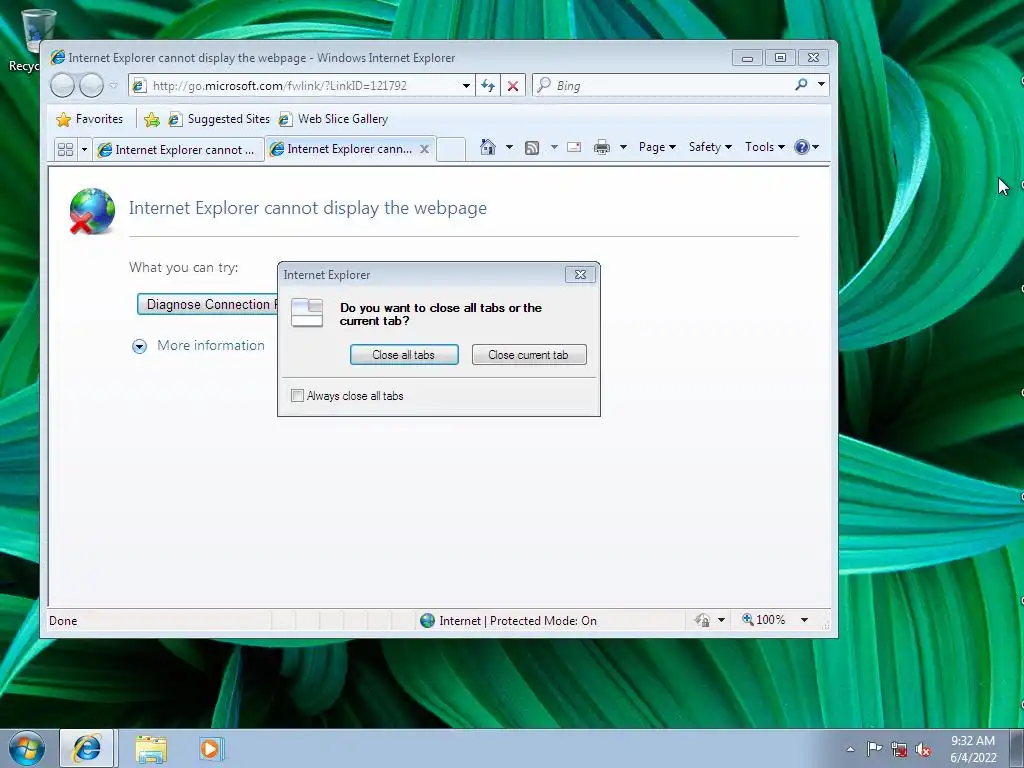Click the red Stop loading icon
The height and width of the screenshot is (768, 1024).
pyautogui.click(x=513, y=86)
